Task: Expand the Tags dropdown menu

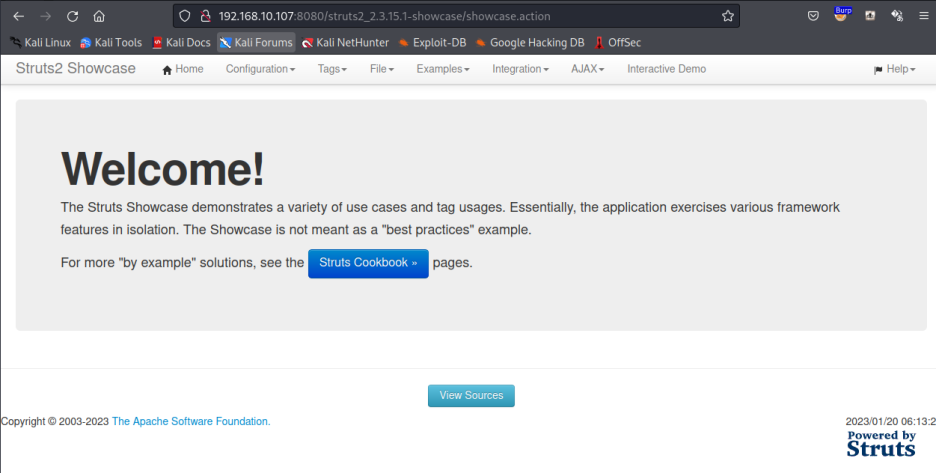Action: click(x=332, y=69)
